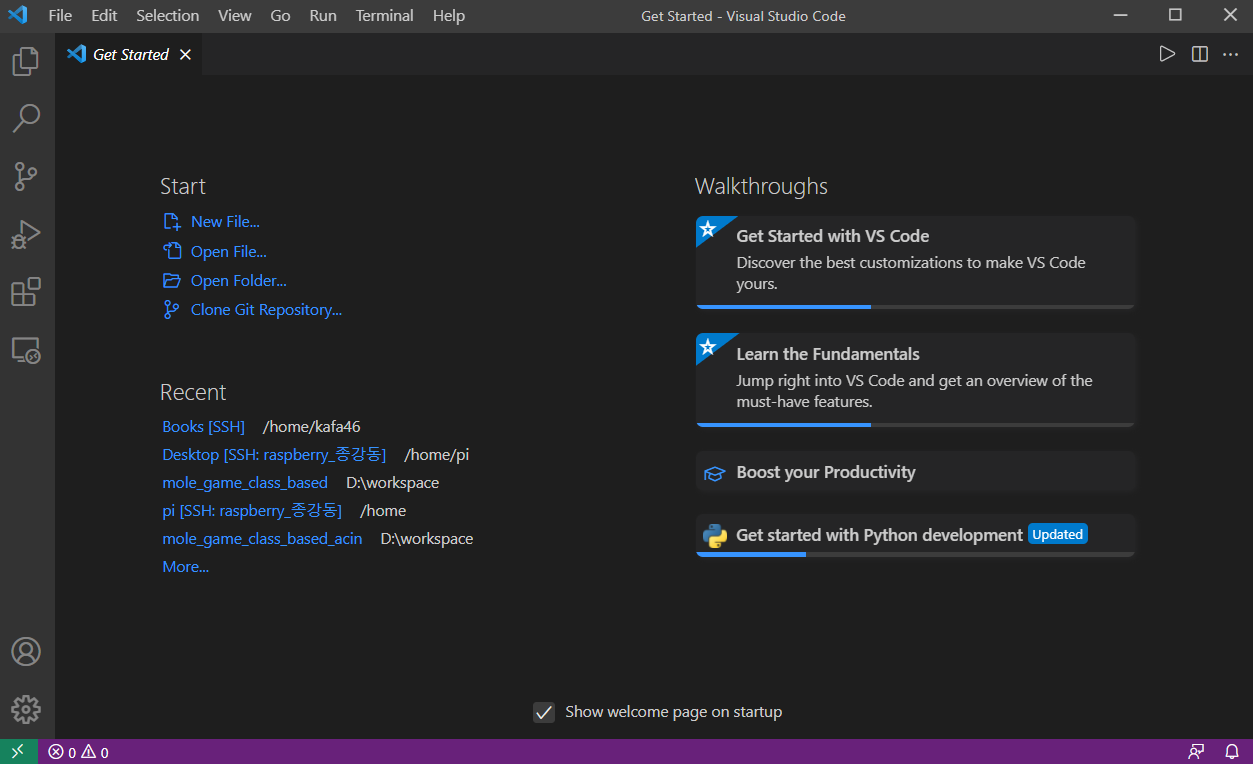Viewport: 1253px width, 764px height.
Task: Open Learn the Fundamentals walkthrough
Action: [916, 380]
